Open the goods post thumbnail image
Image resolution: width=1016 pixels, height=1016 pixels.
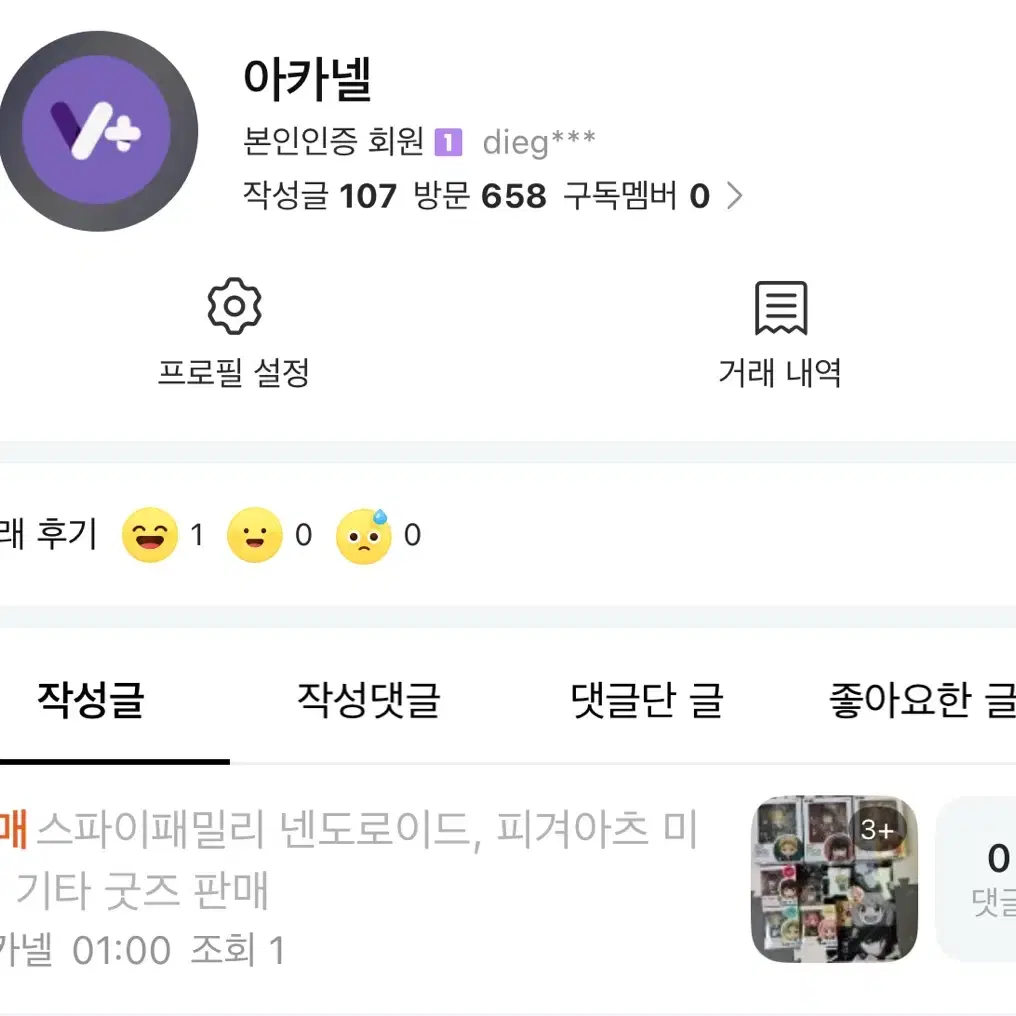834,879
